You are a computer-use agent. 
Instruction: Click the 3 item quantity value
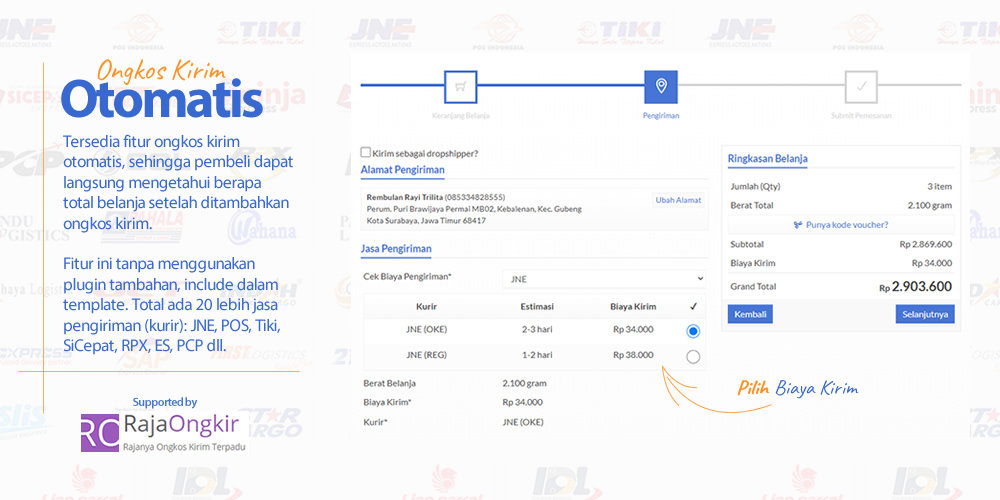[939, 187]
